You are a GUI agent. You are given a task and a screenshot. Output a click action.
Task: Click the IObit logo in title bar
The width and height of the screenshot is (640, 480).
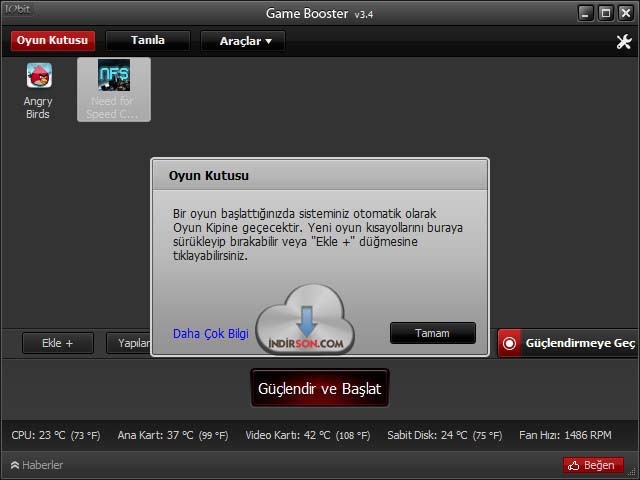pos(18,9)
